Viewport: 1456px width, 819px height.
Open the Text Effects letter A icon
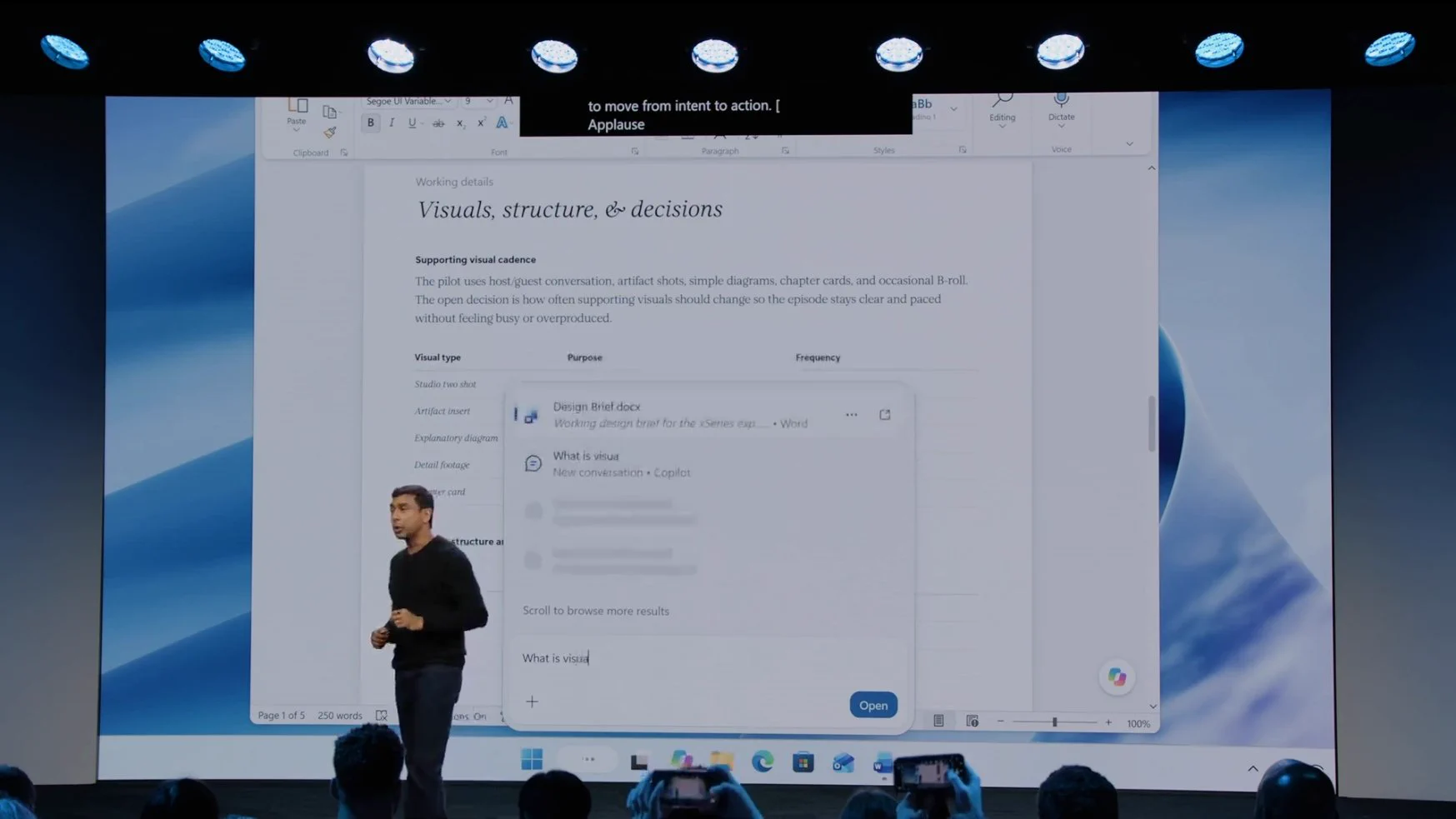coord(502,122)
